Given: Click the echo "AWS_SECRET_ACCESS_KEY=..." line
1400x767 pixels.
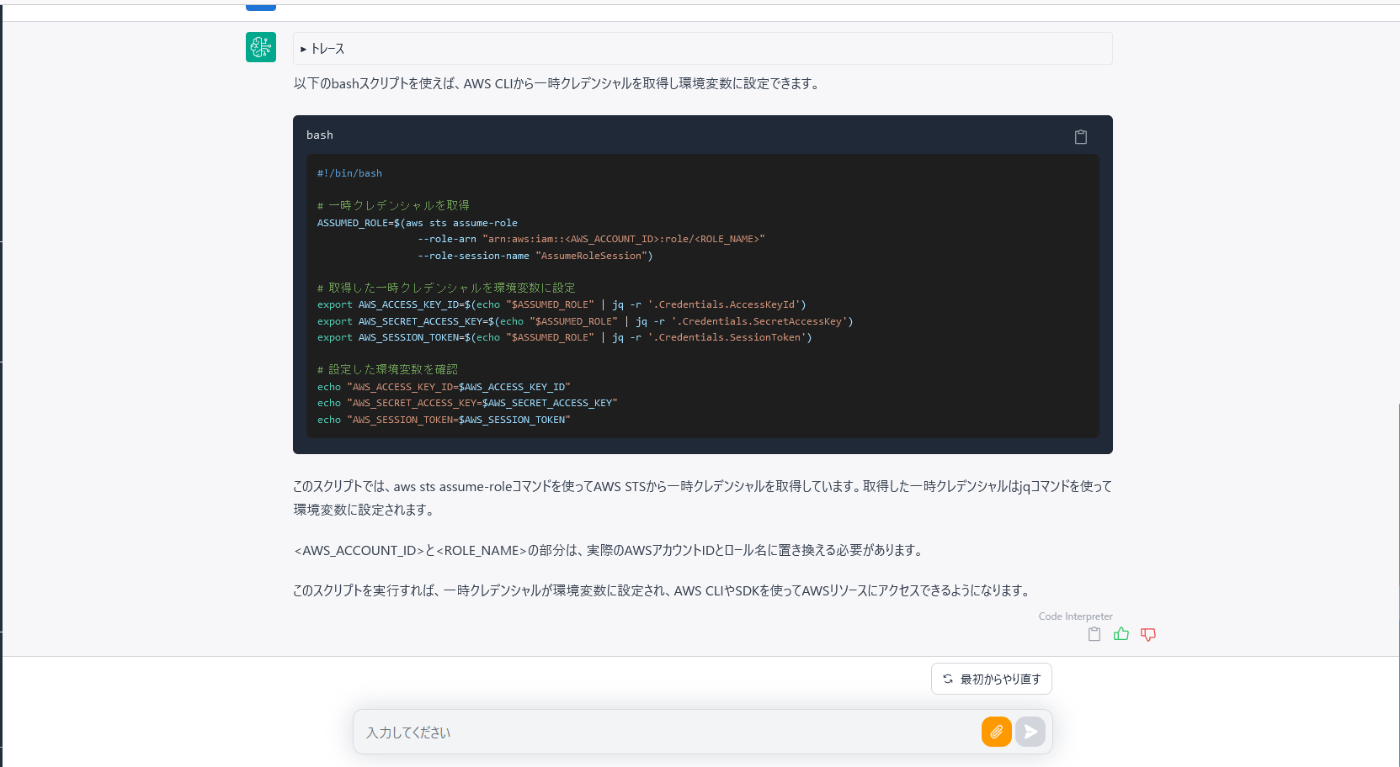Looking at the screenshot, I should [467, 403].
